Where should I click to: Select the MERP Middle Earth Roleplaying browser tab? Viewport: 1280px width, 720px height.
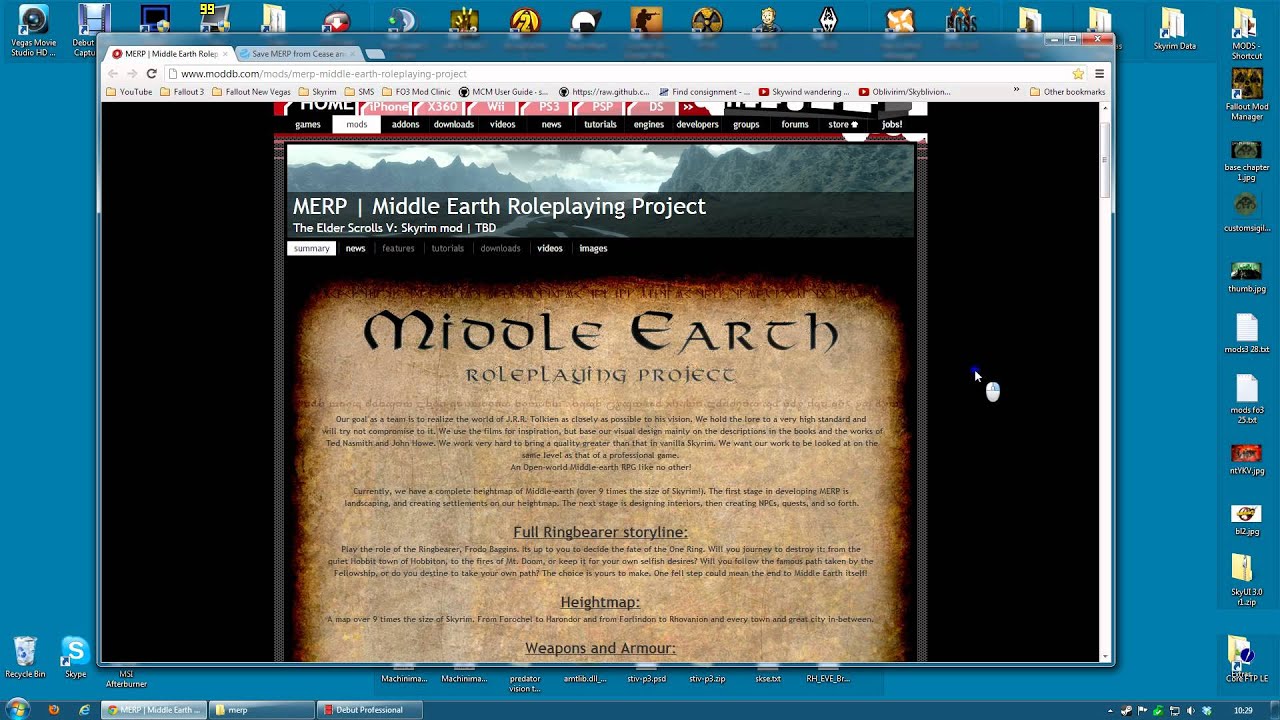[170, 53]
